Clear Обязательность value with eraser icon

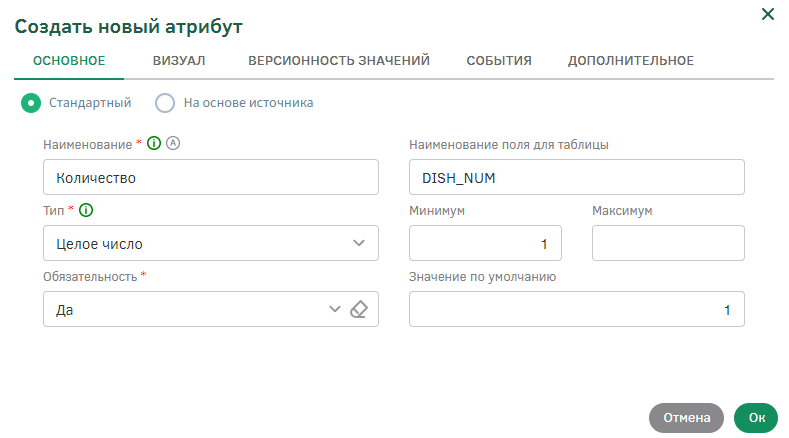(x=360, y=310)
